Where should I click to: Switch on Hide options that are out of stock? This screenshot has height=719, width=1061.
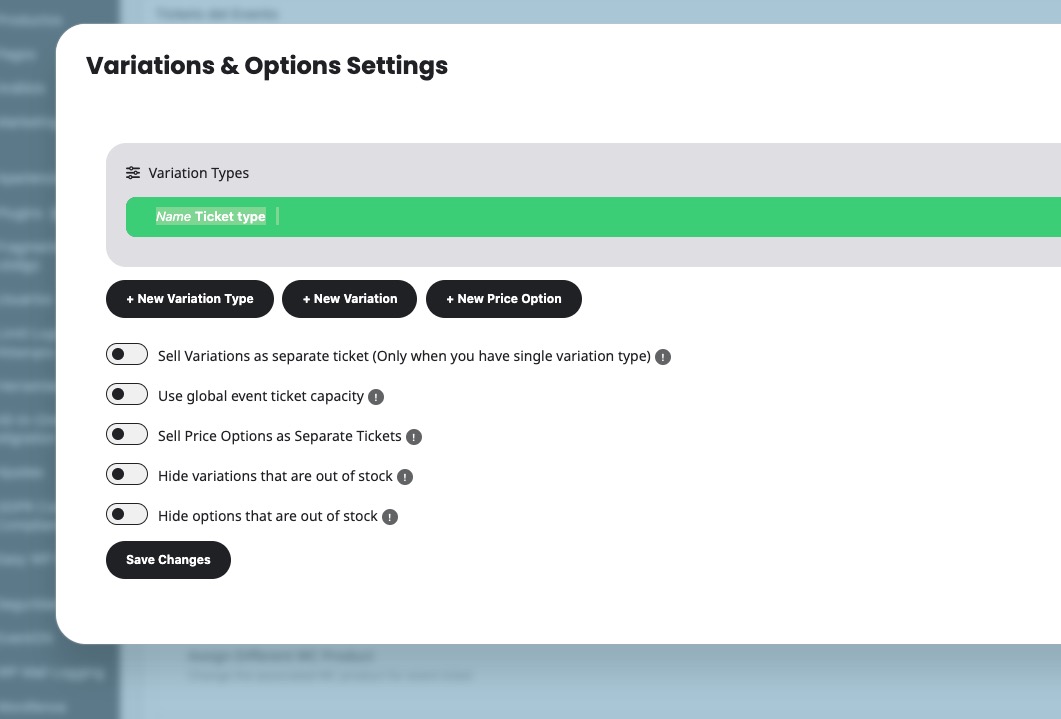[127, 515]
